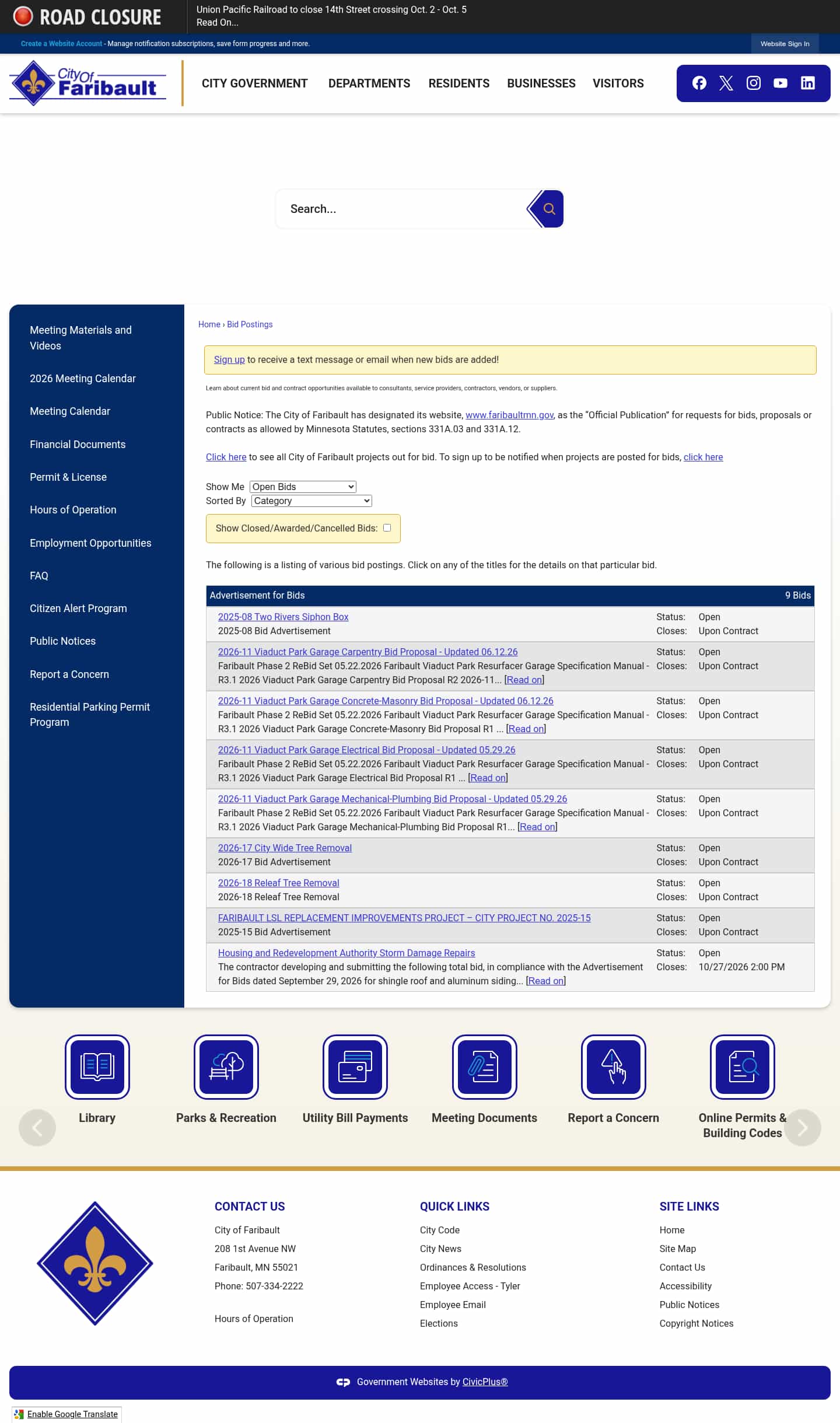Open Bid Postings breadcrumb link
This screenshot has height=1423, width=840.
pos(250,324)
